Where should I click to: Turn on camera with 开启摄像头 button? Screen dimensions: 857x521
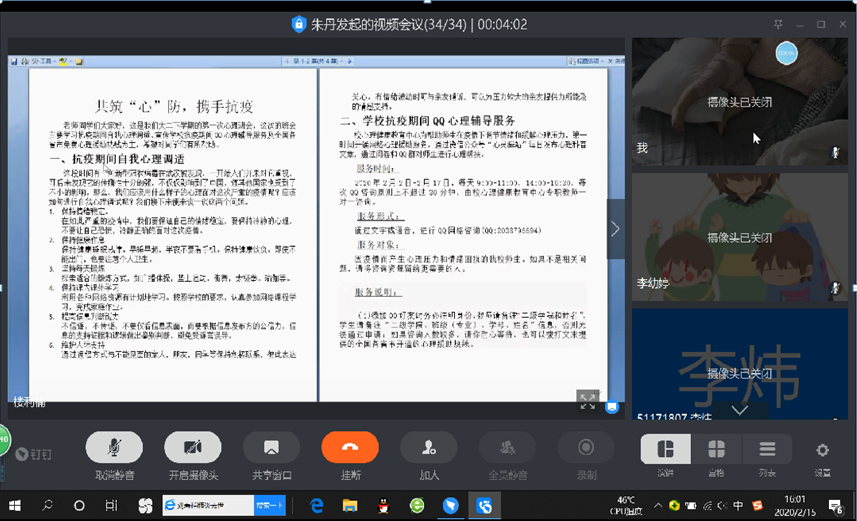tap(193, 447)
